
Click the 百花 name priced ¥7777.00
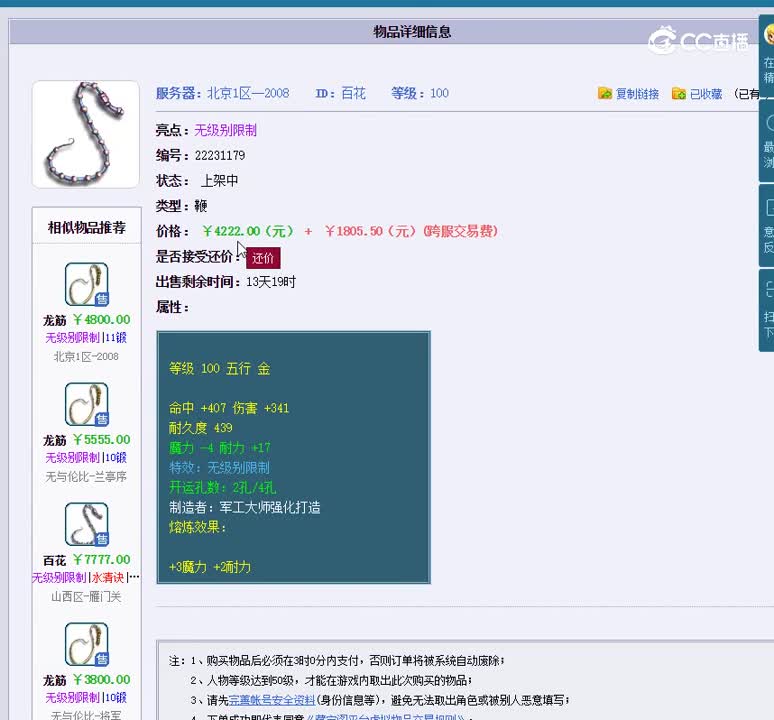(54, 561)
